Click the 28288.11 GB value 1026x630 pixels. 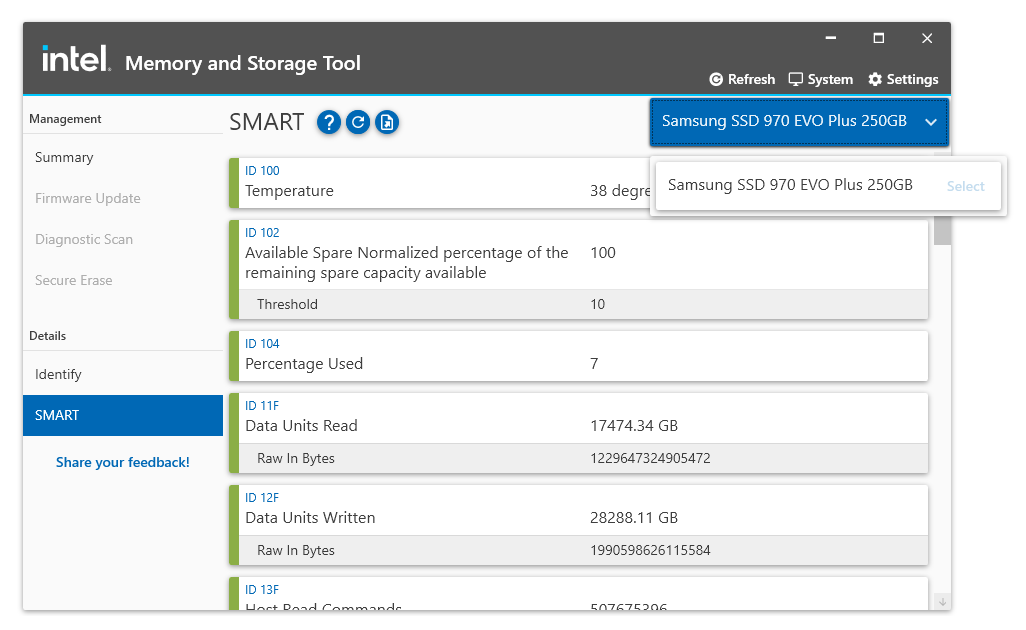(634, 518)
